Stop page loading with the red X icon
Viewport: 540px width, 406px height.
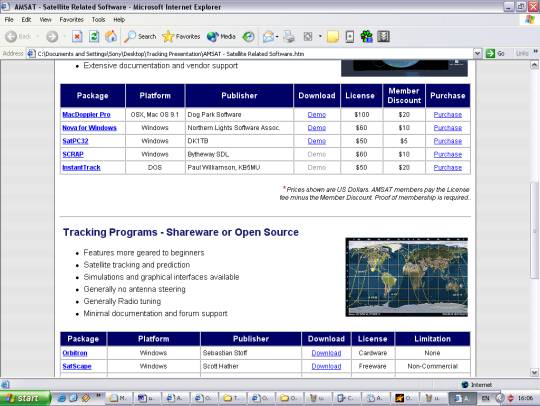tap(77, 37)
